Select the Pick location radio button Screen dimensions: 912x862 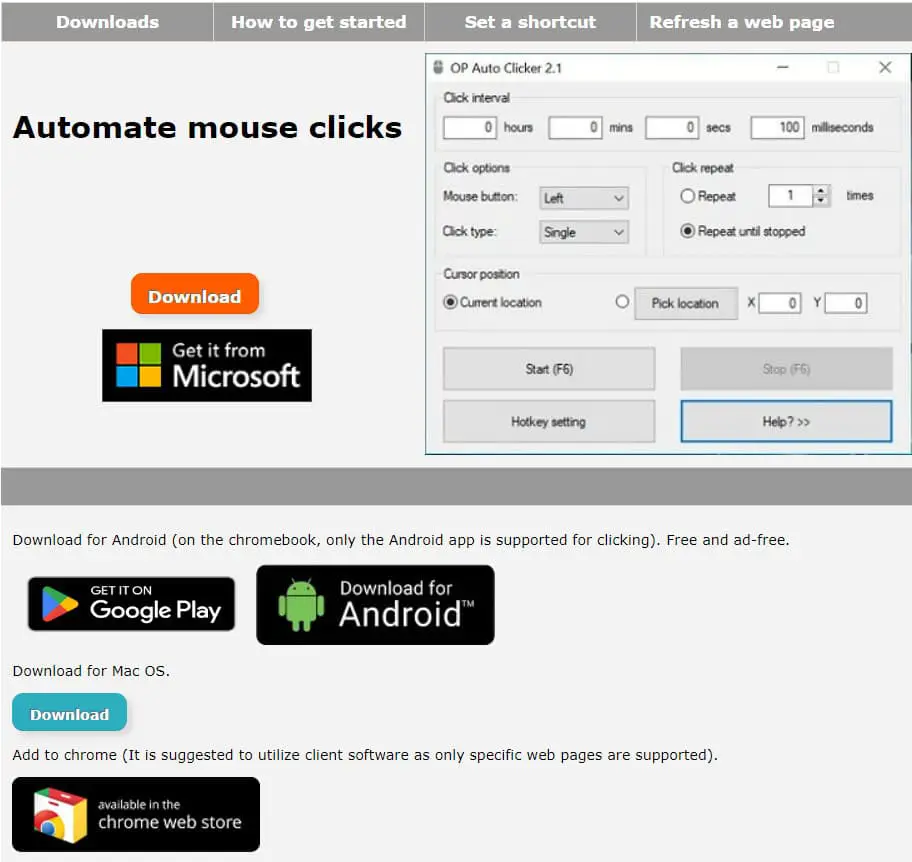pos(622,302)
